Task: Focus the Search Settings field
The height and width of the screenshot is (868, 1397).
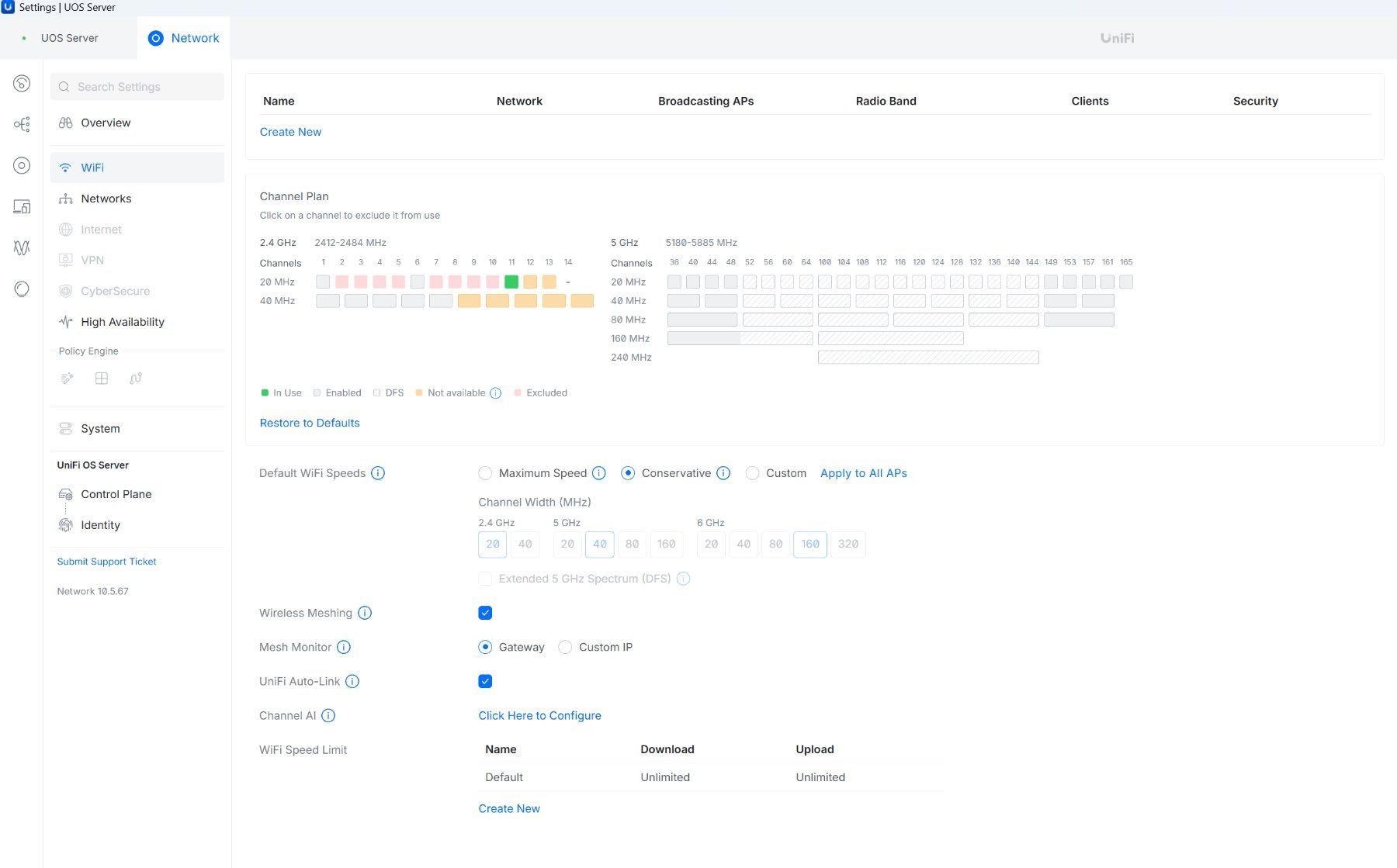Action: 137,87
